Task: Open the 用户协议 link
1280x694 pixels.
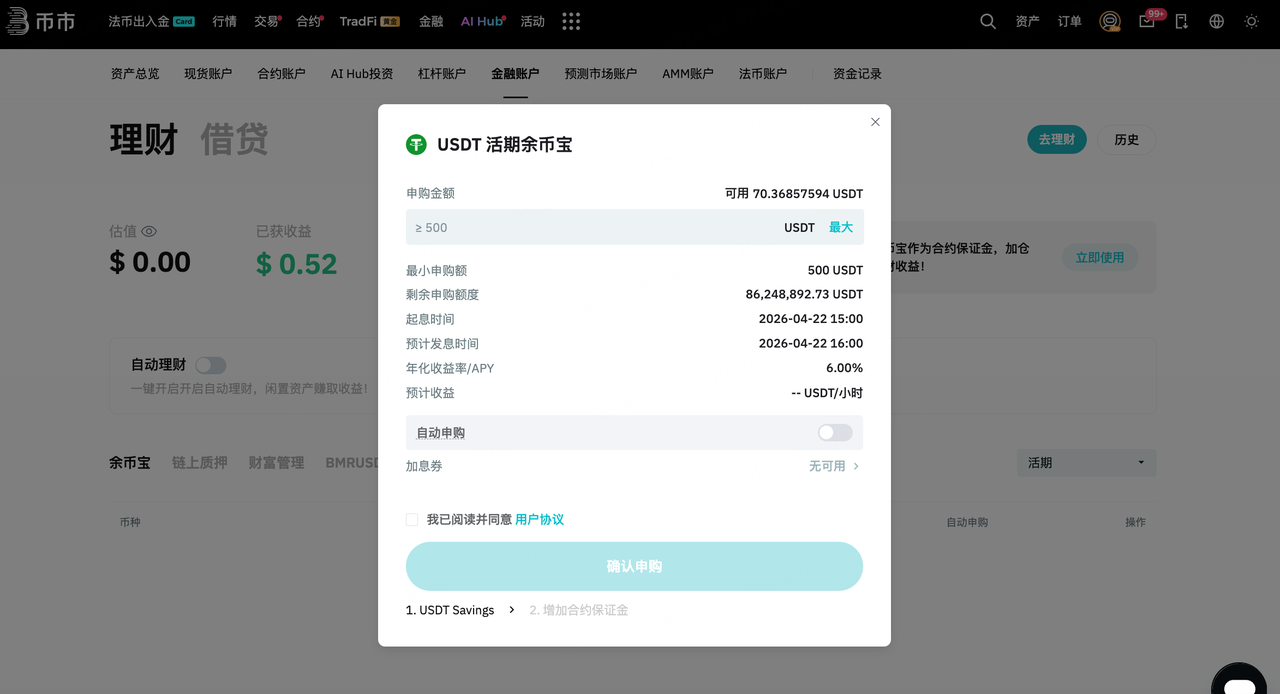Action: pyautogui.click(x=540, y=520)
